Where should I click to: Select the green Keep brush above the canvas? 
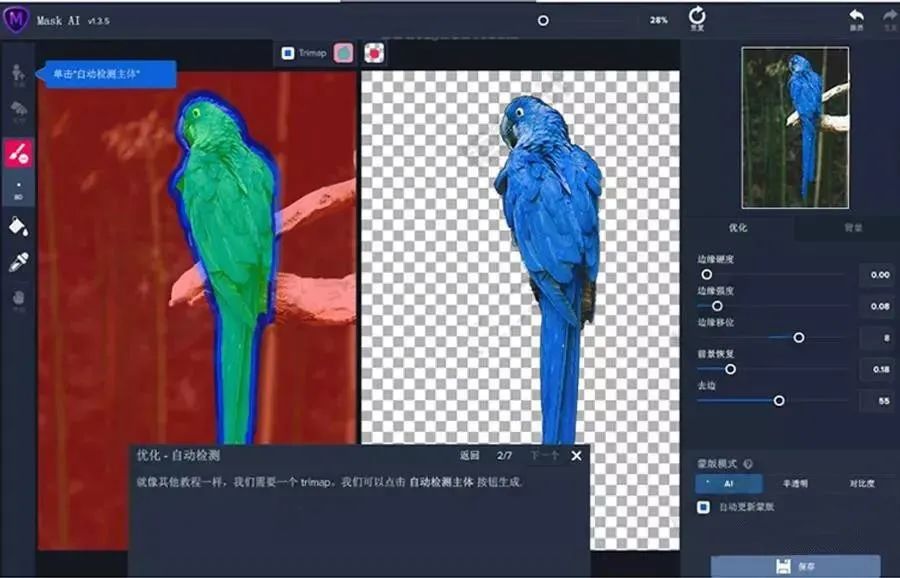tap(346, 51)
